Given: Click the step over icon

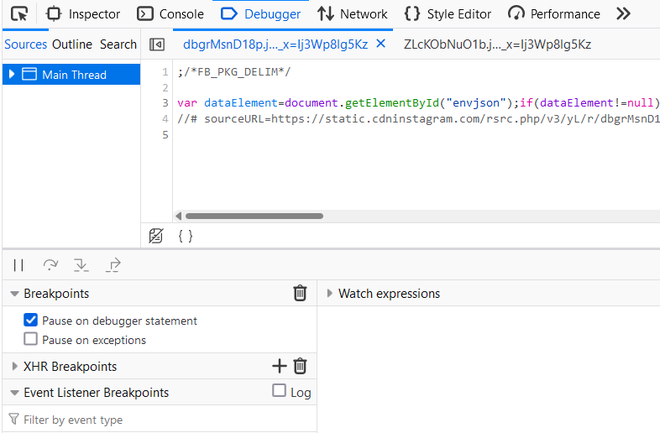Looking at the screenshot, I should click(x=50, y=265).
